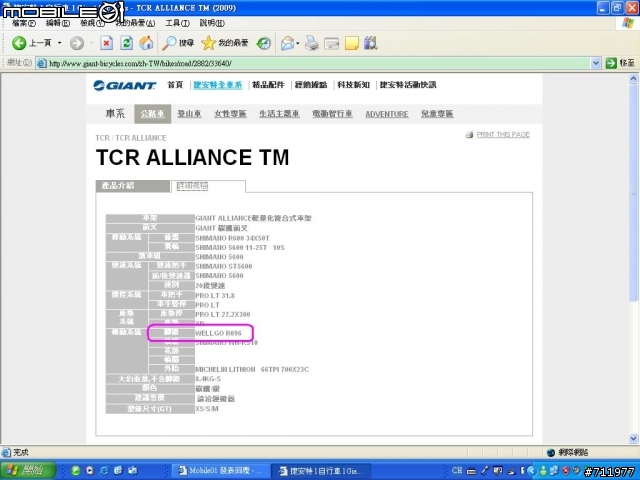The height and width of the screenshot is (480, 640).
Task: Click the printer icon beside PRINT THIS PAGE
Action: (x=469, y=134)
